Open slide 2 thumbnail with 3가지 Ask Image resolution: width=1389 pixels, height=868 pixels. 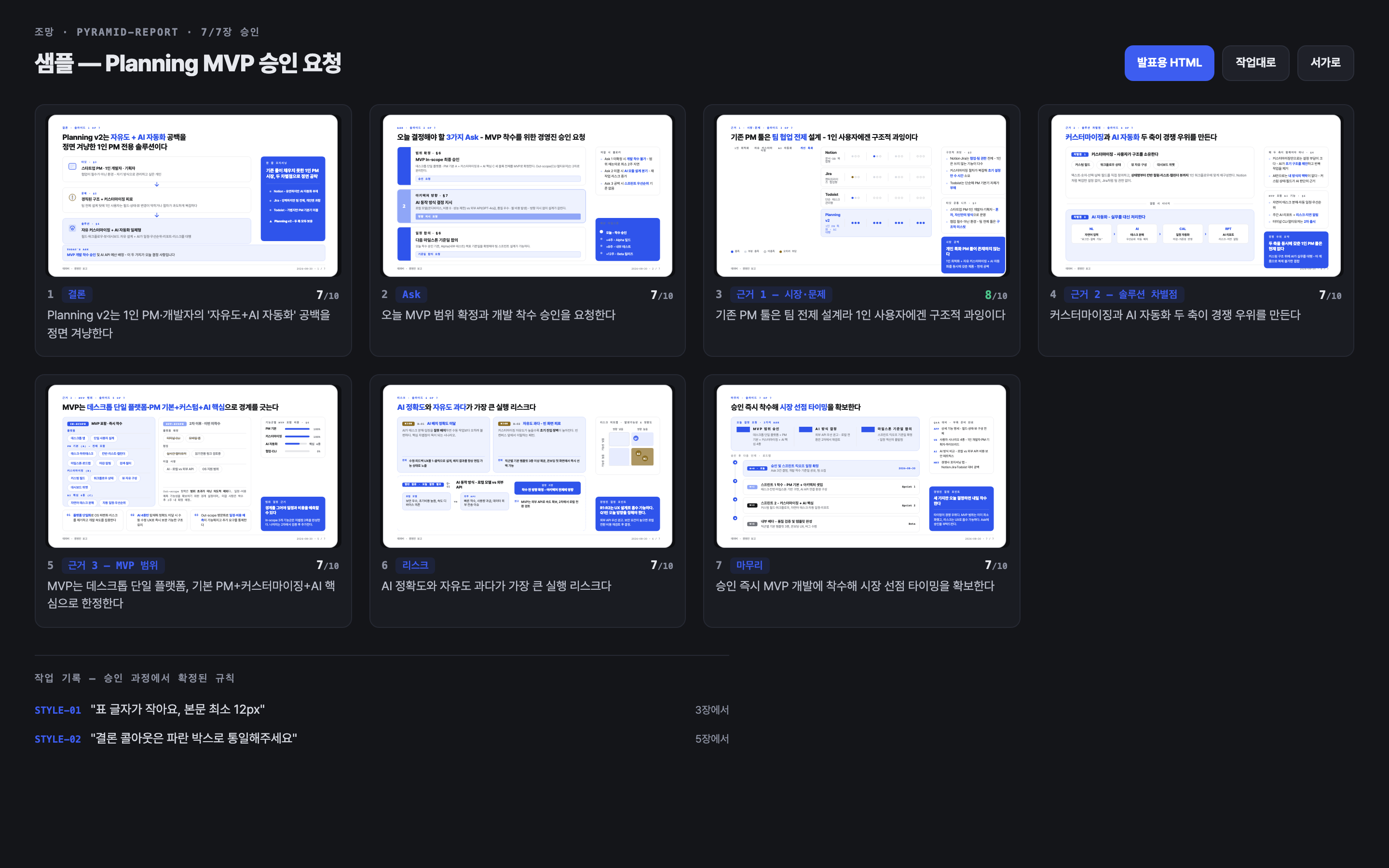tap(528, 196)
